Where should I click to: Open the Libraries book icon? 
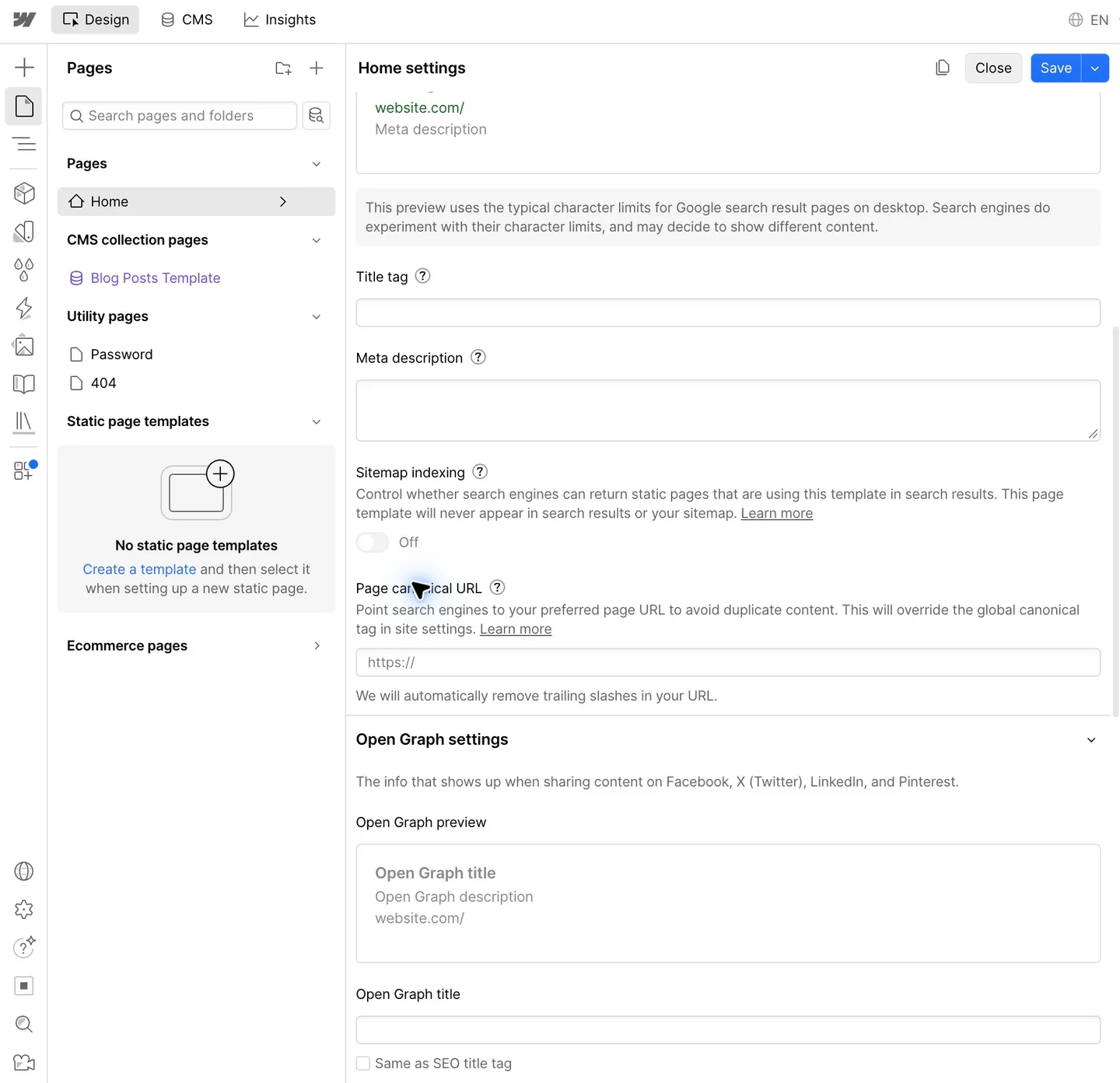pos(24,384)
